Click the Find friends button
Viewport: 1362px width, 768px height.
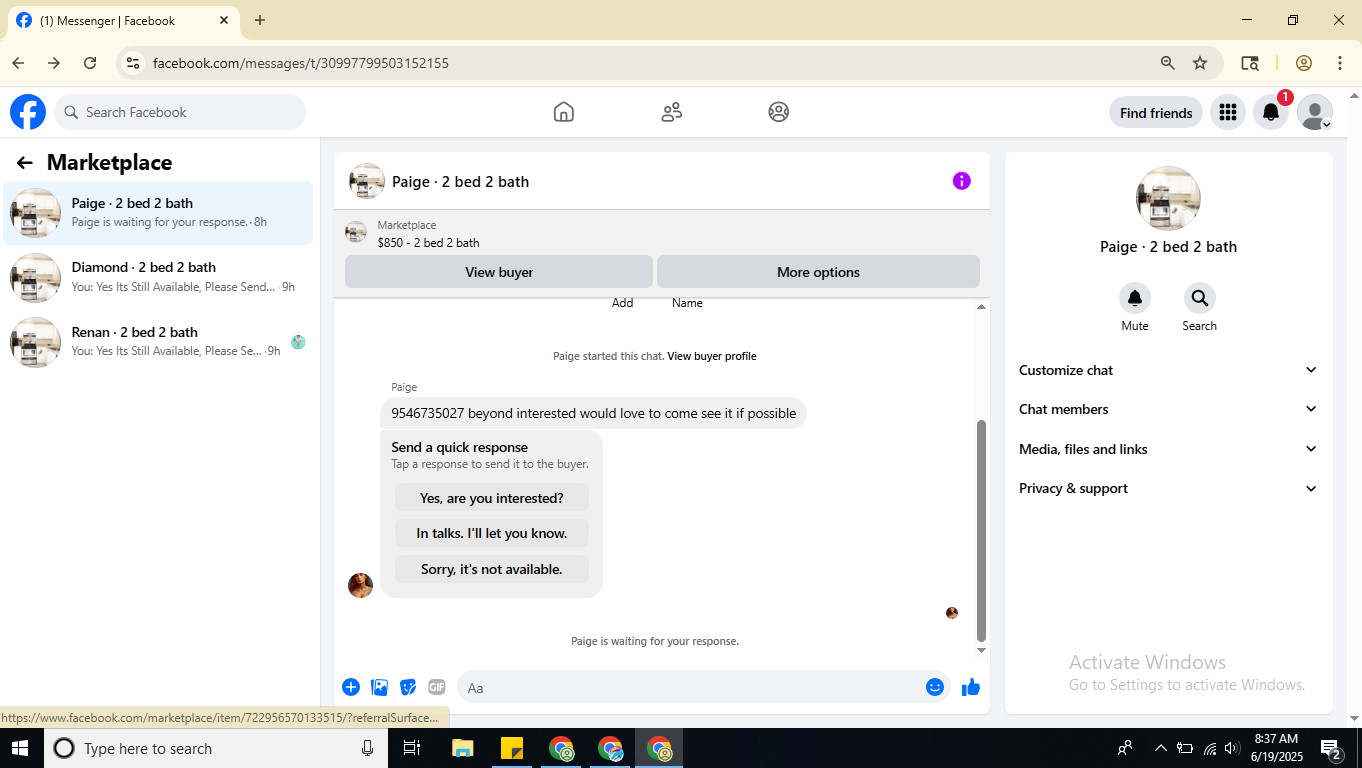click(x=1156, y=112)
